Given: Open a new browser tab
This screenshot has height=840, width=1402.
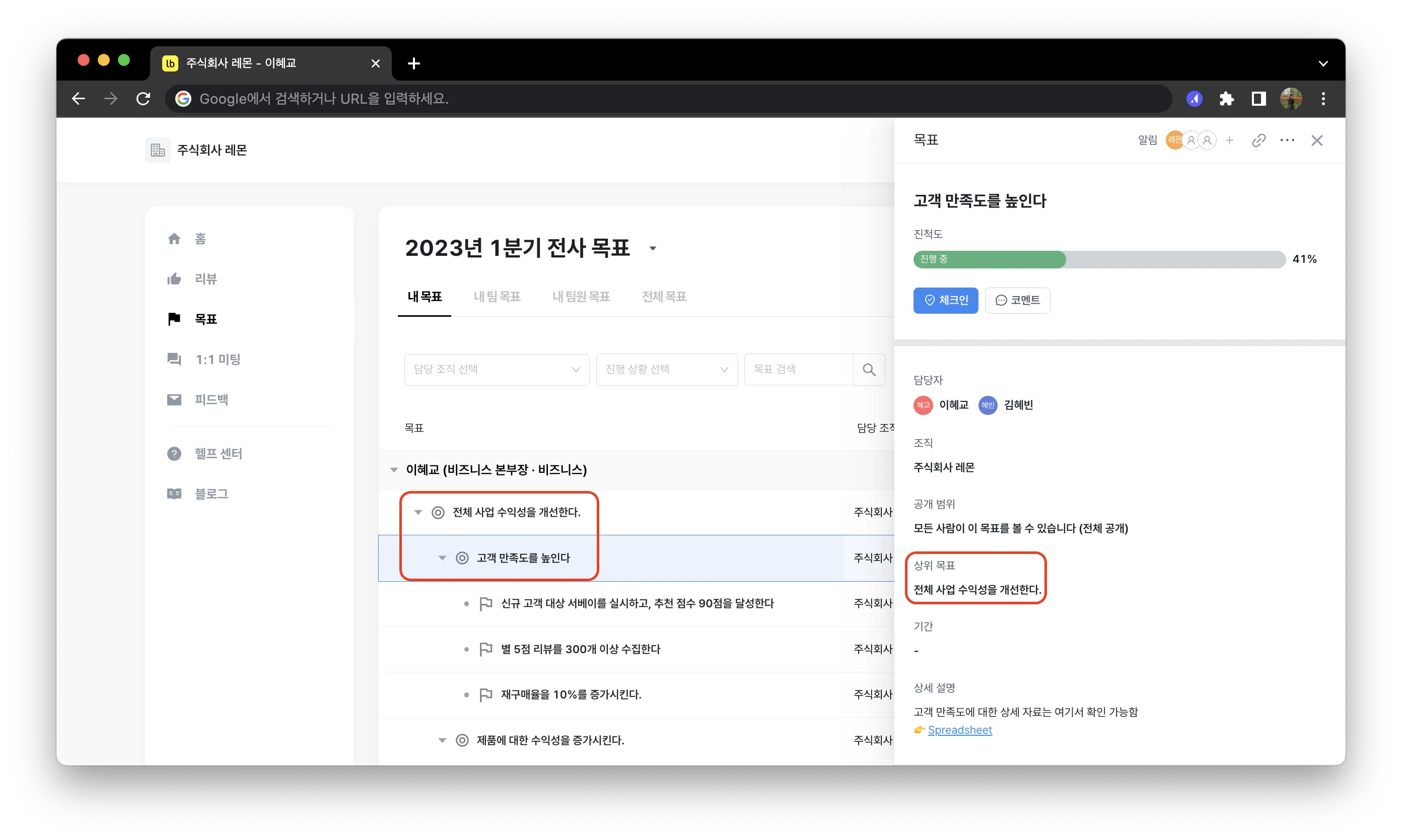Looking at the screenshot, I should click(414, 63).
